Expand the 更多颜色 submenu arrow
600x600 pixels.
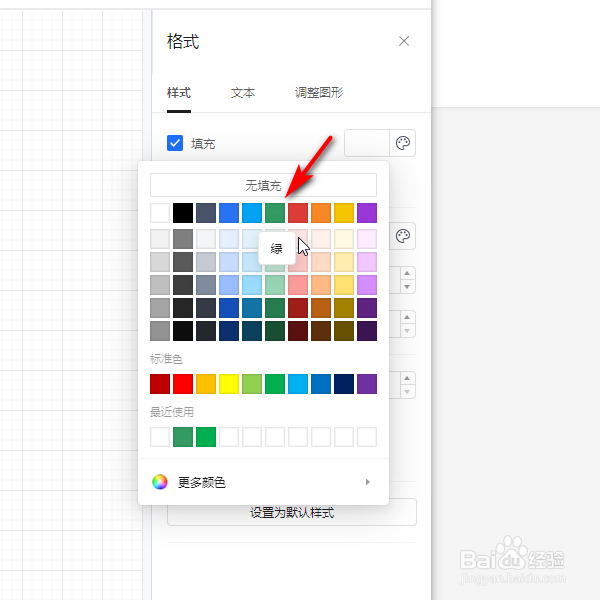point(368,482)
